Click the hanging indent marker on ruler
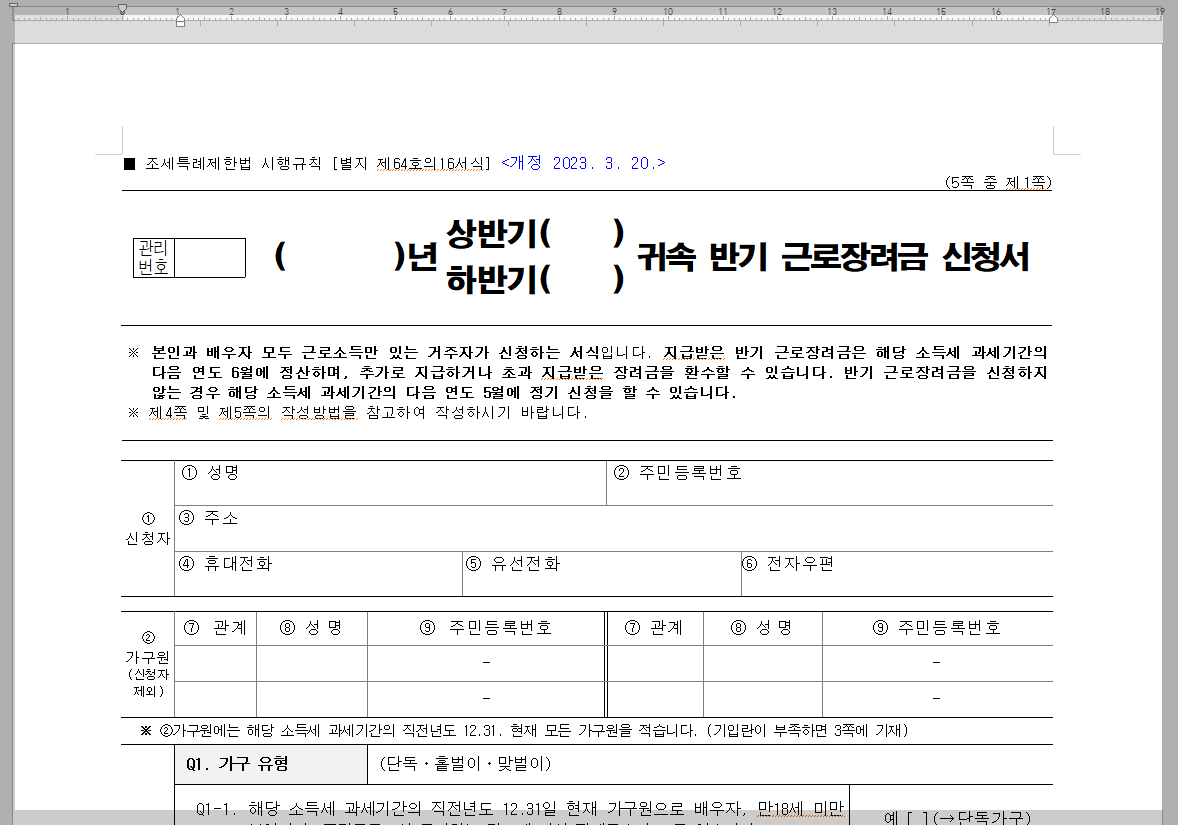The image size is (1178, 825). (180, 21)
